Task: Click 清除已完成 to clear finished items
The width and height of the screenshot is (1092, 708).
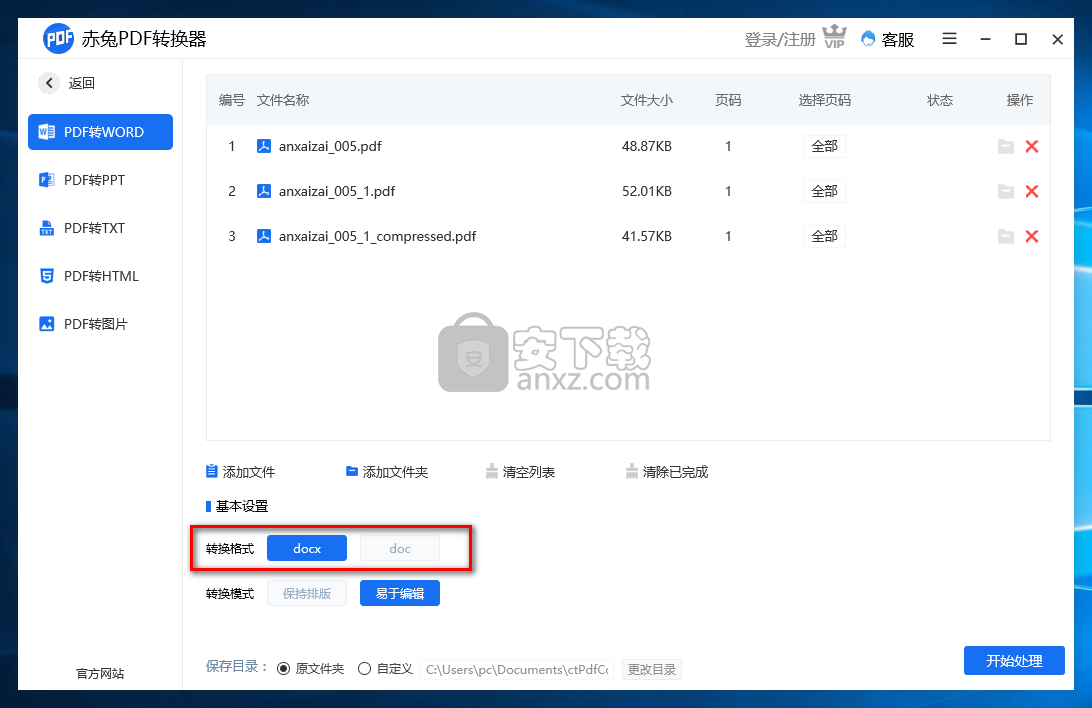Action: [x=667, y=472]
